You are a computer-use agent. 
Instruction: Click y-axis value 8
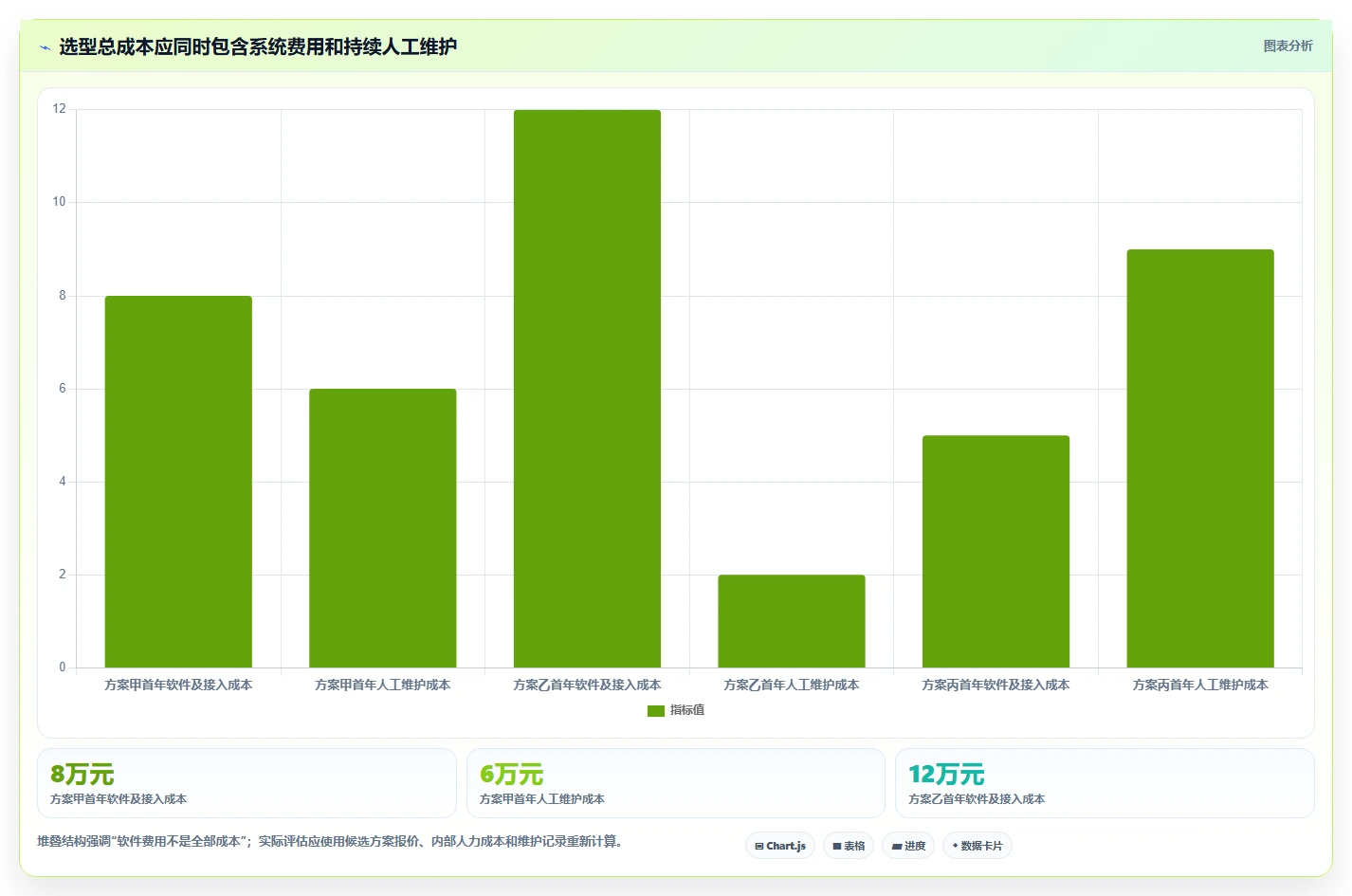(x=63, y=296)
